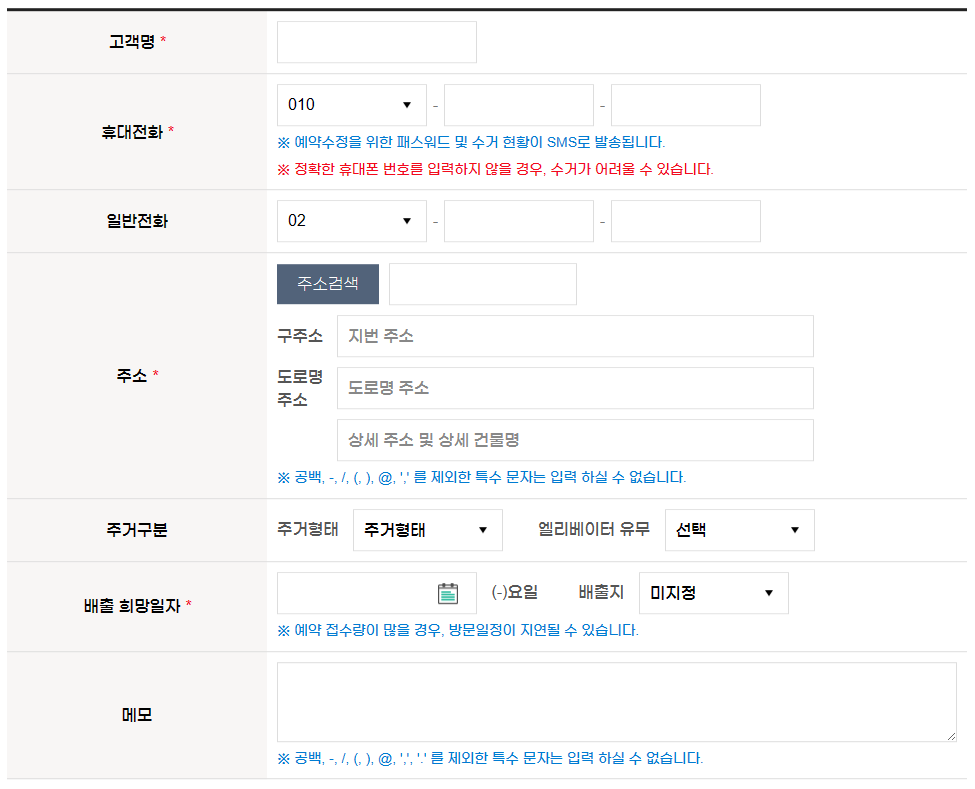Click the 주소검색 address search button
Image resolution: width=975 pixels, height=789 pixels.
[326, 283]
